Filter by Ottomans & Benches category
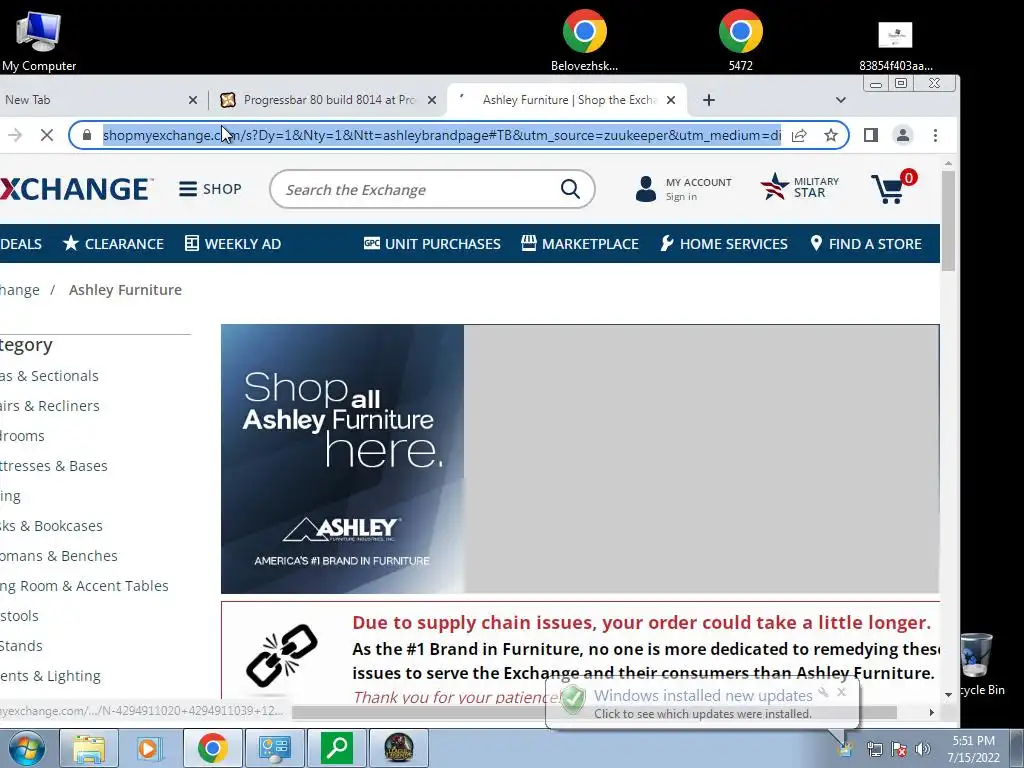The width and height of the screenshot is (1024, 768). point(59,556)
